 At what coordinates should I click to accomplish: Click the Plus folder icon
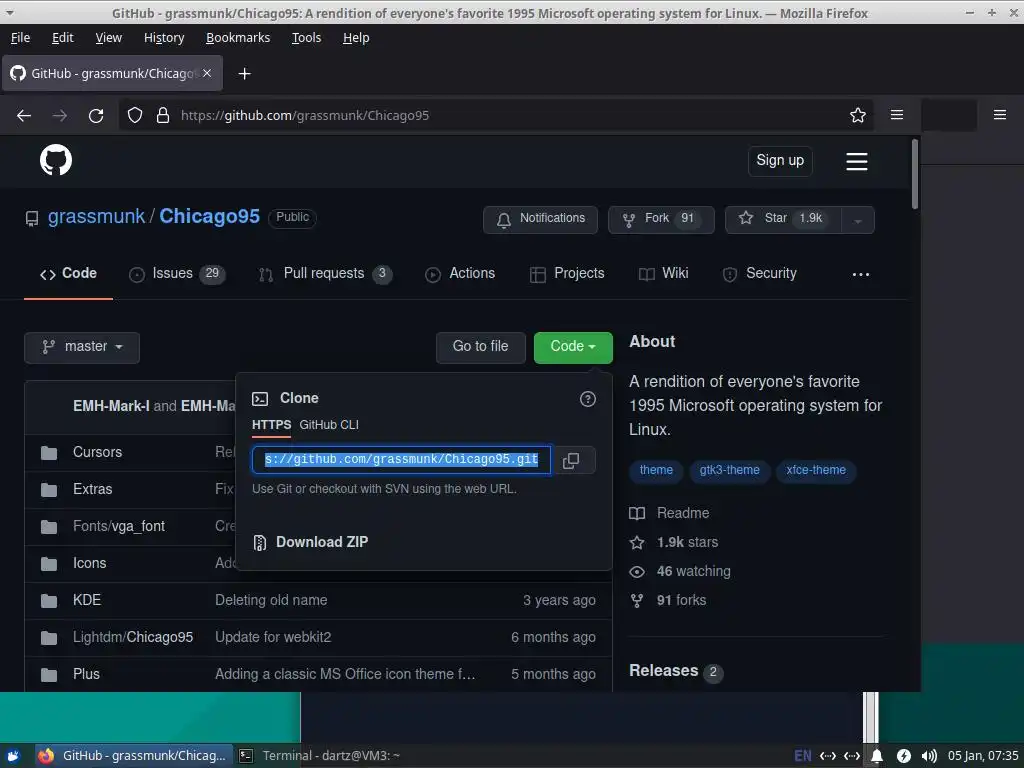click(x=49, y=675)
